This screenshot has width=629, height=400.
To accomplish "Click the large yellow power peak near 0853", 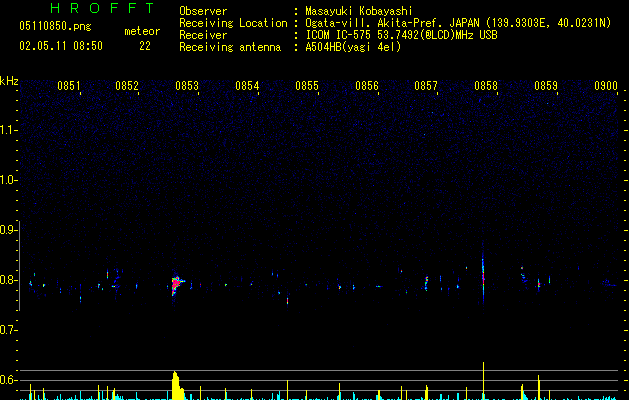I will pos(177,386).
